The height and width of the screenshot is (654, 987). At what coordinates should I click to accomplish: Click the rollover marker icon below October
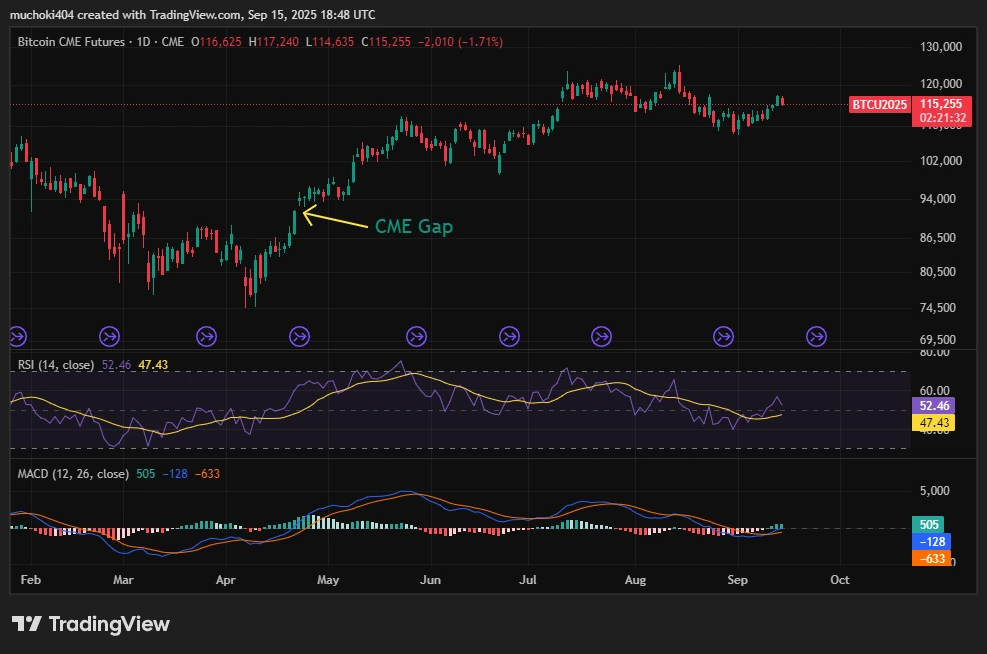tap(815, 337)
